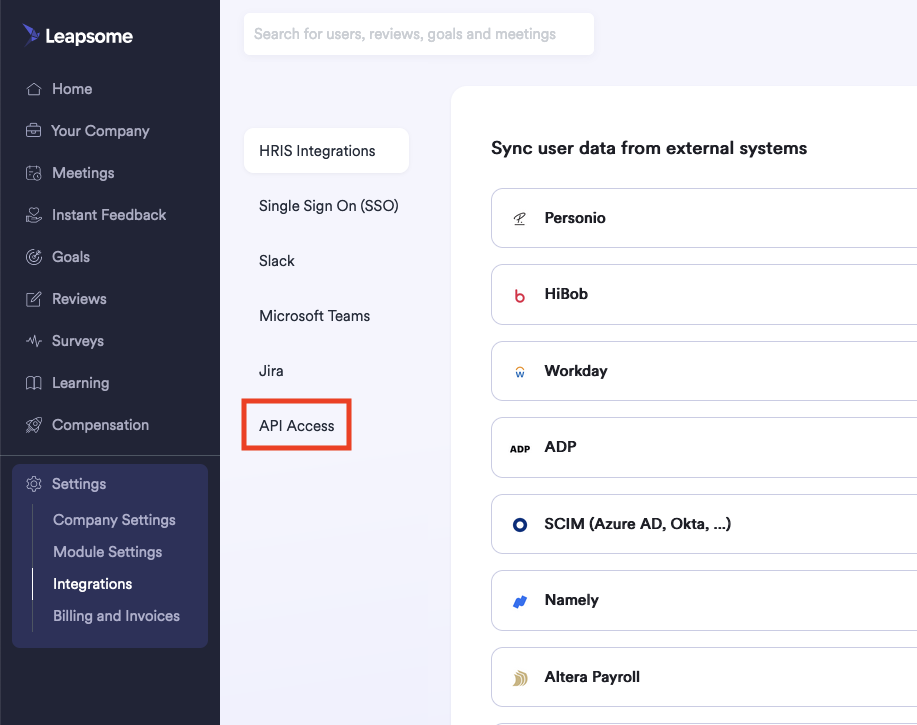
Task: Select Surveys from the sidebar
Action: (75, 340)
